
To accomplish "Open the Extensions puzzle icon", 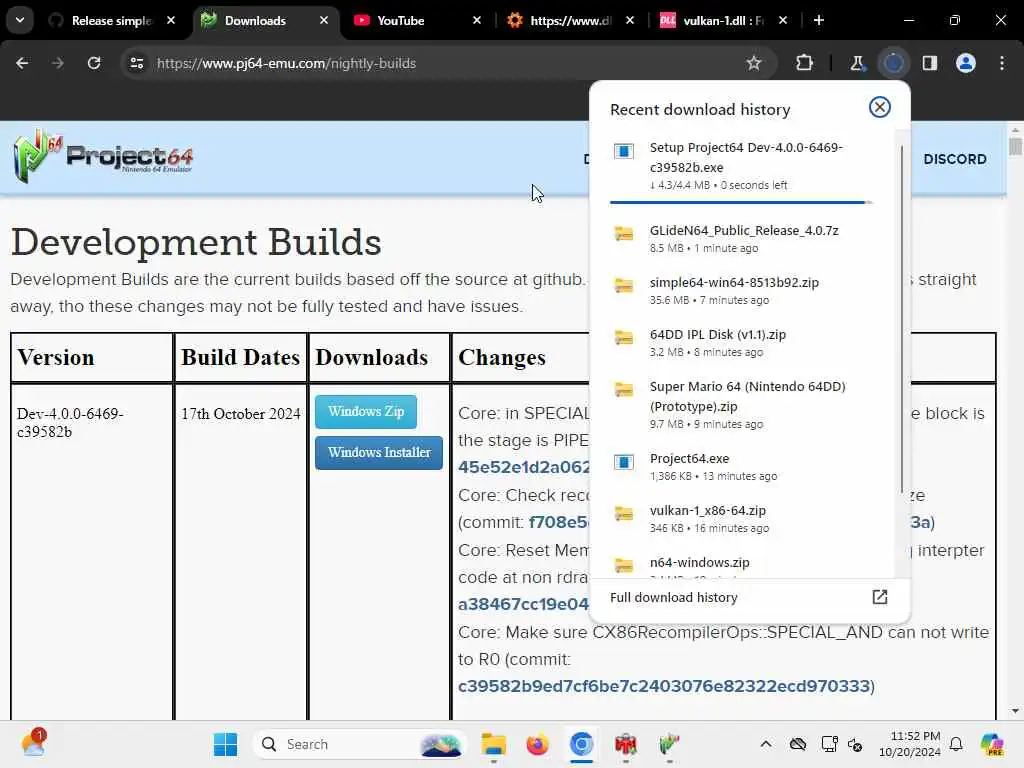I will pos(805,63).
